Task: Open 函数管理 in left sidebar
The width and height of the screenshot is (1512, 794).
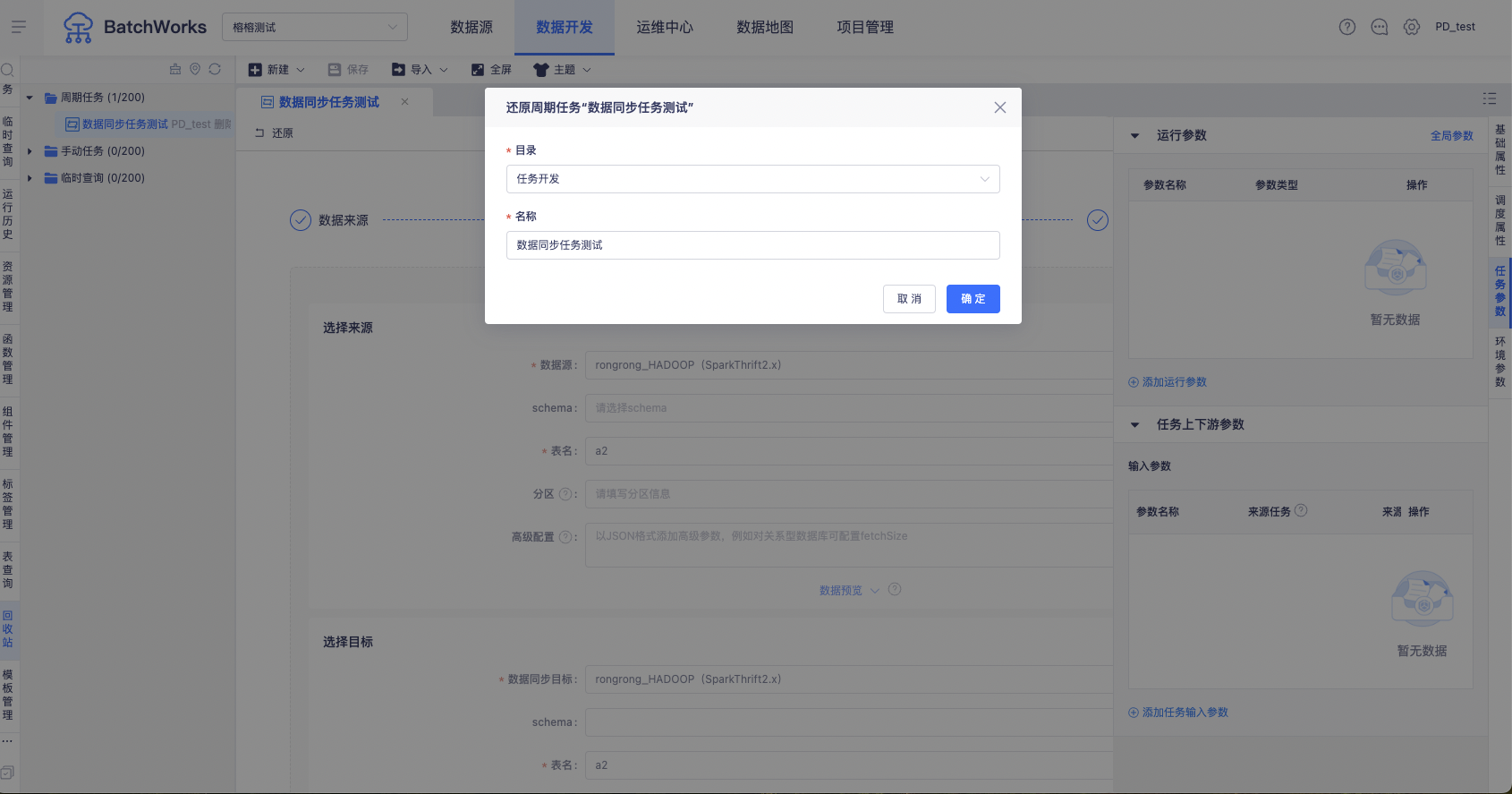Action: pyautogui.click(x=7, y=359)
